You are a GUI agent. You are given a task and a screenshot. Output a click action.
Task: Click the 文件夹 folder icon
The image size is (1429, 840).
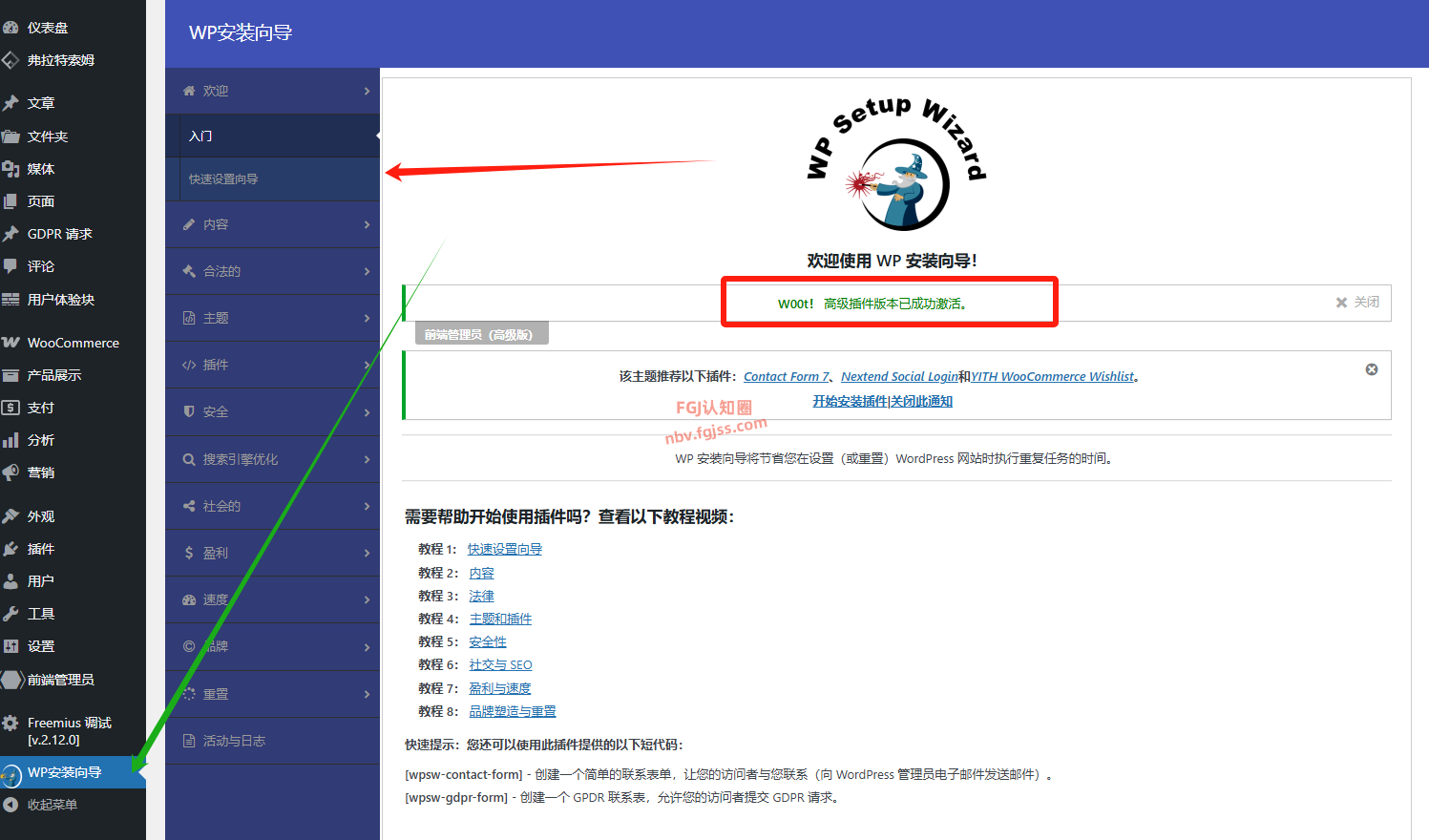11,136
